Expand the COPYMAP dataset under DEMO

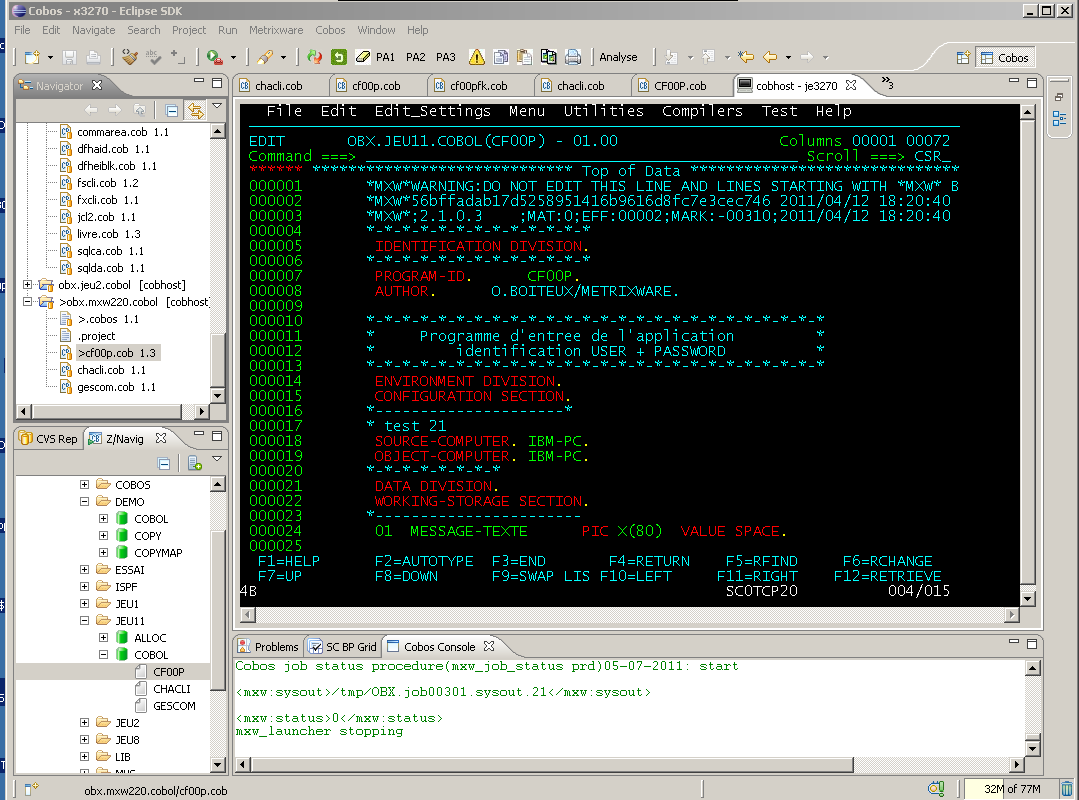(103, 553)
